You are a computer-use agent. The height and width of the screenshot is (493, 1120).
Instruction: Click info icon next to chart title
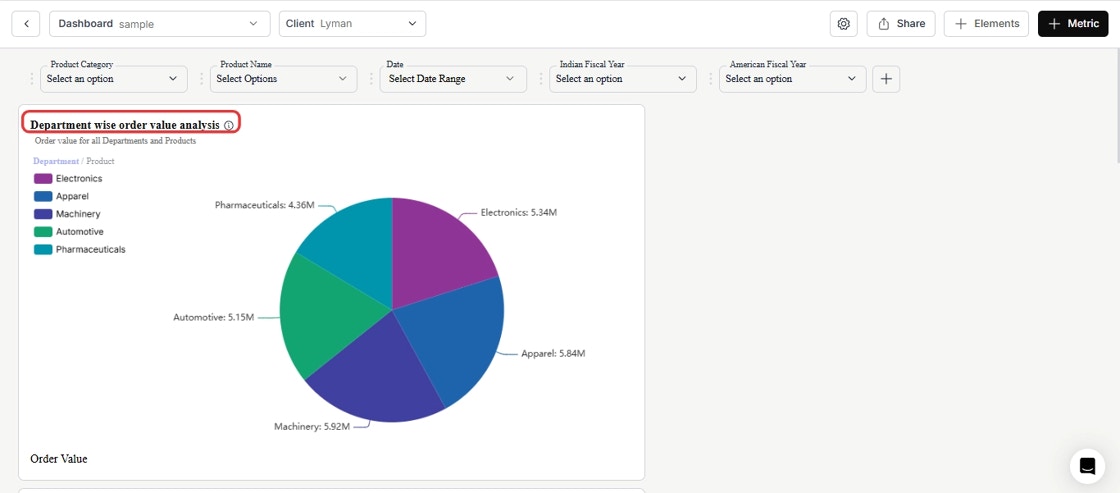click(x=229, y=125)
